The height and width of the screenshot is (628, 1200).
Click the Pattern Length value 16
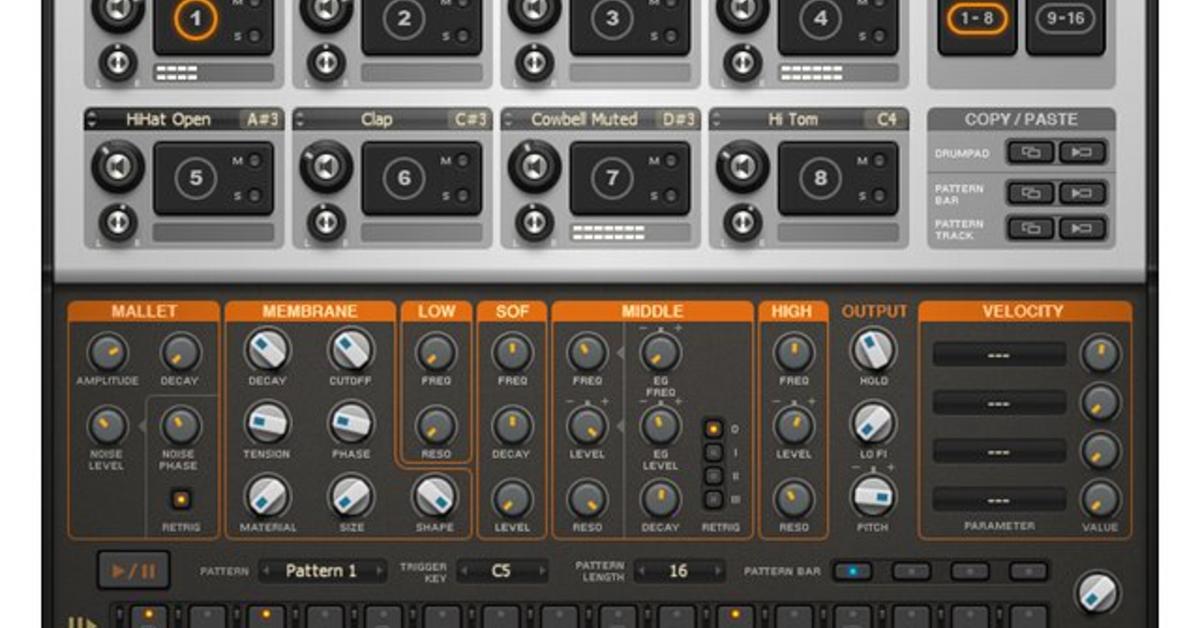678,571
